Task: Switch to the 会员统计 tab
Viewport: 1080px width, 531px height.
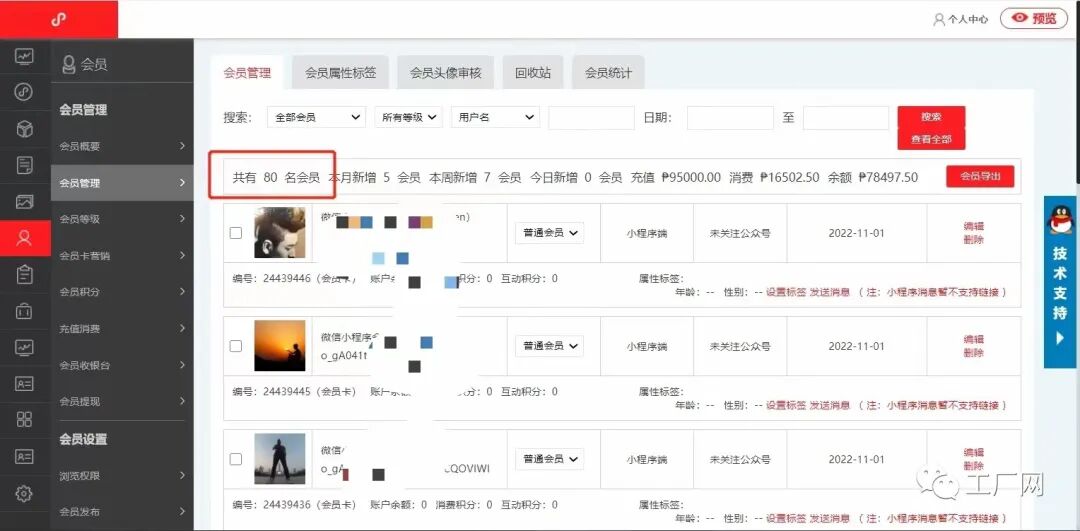Action: [x=608, y=73]
